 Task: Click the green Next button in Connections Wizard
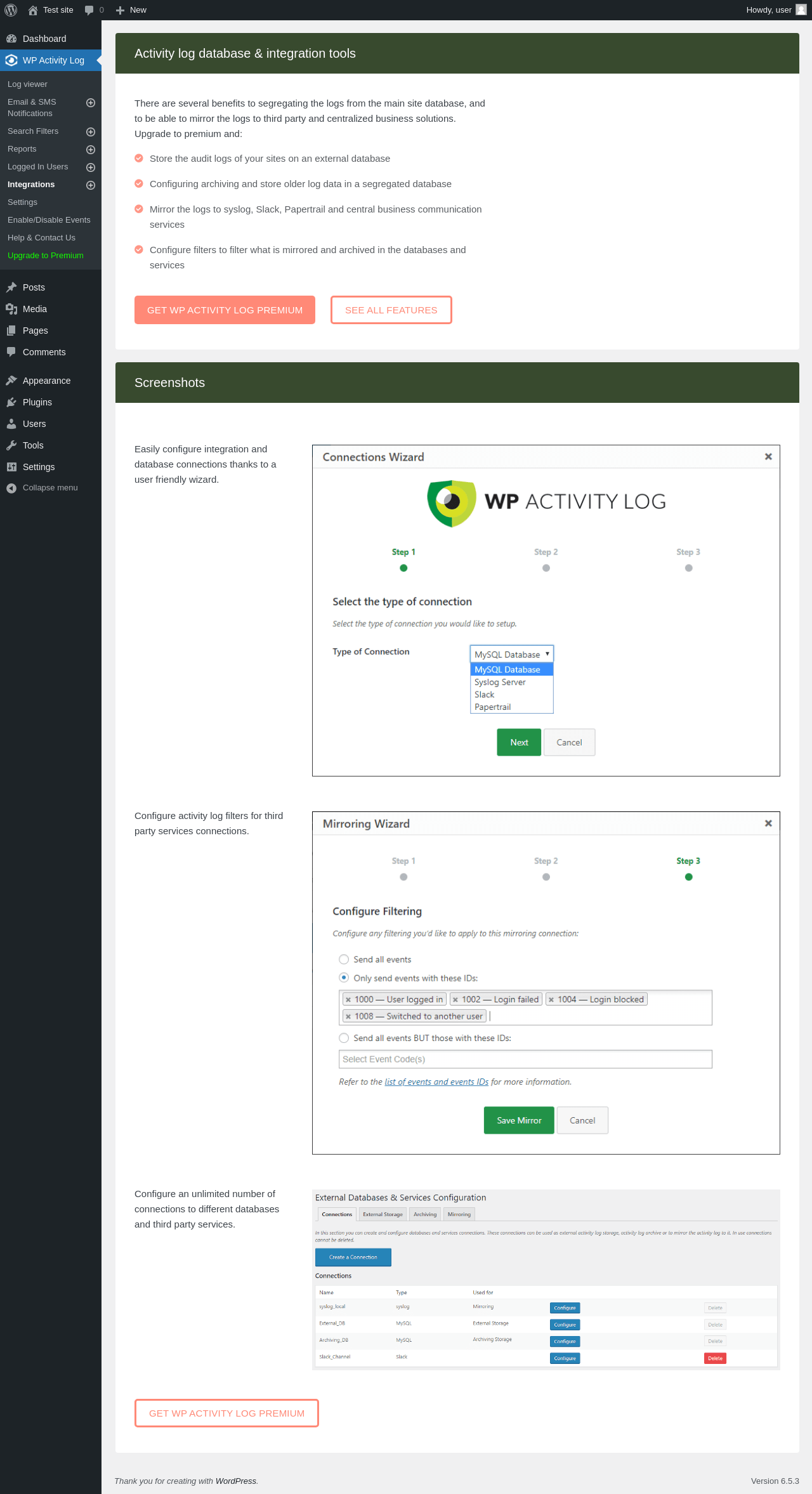(x=519, y=742)
